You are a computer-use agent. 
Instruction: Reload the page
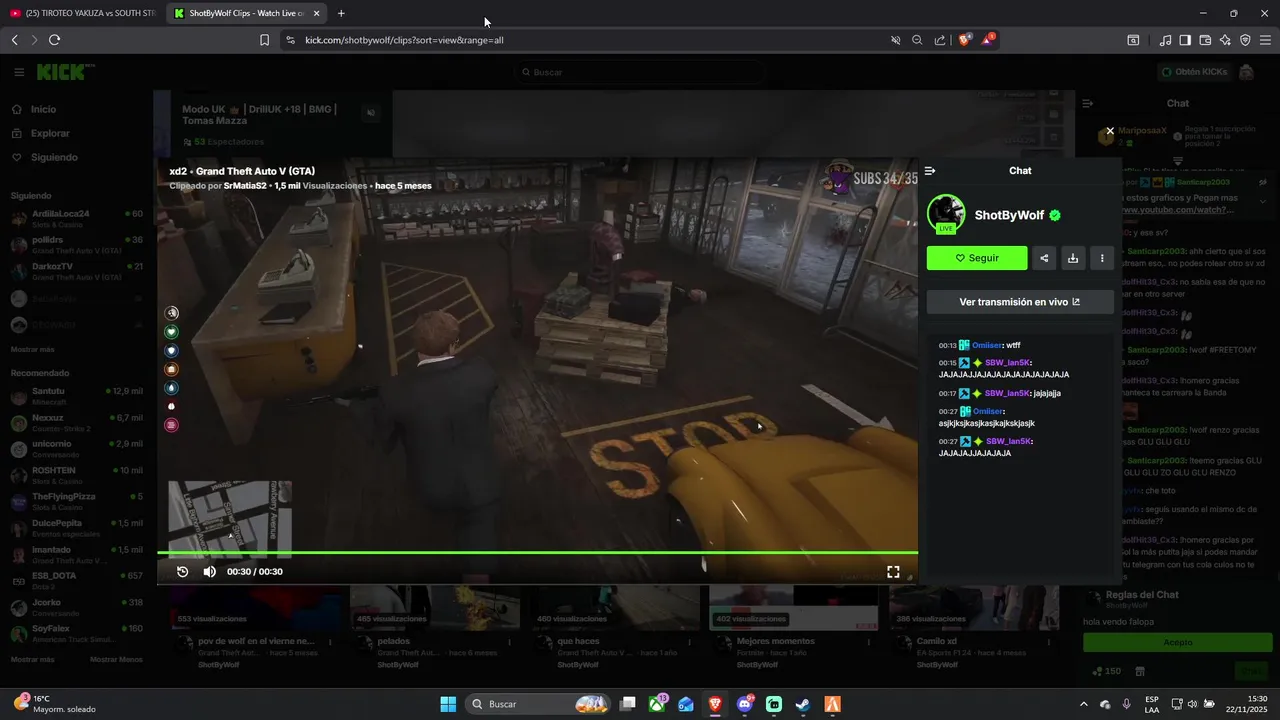coord(55,40)
